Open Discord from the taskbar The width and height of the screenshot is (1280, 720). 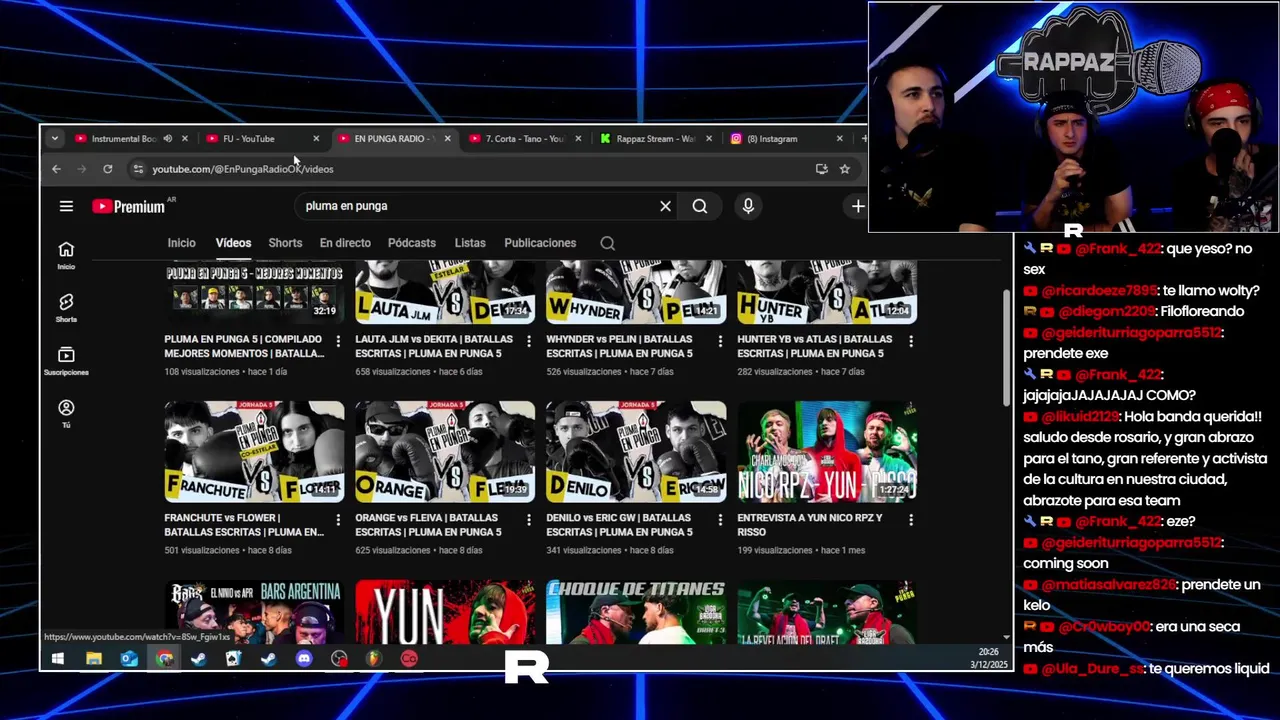click(x=304, y=659)
